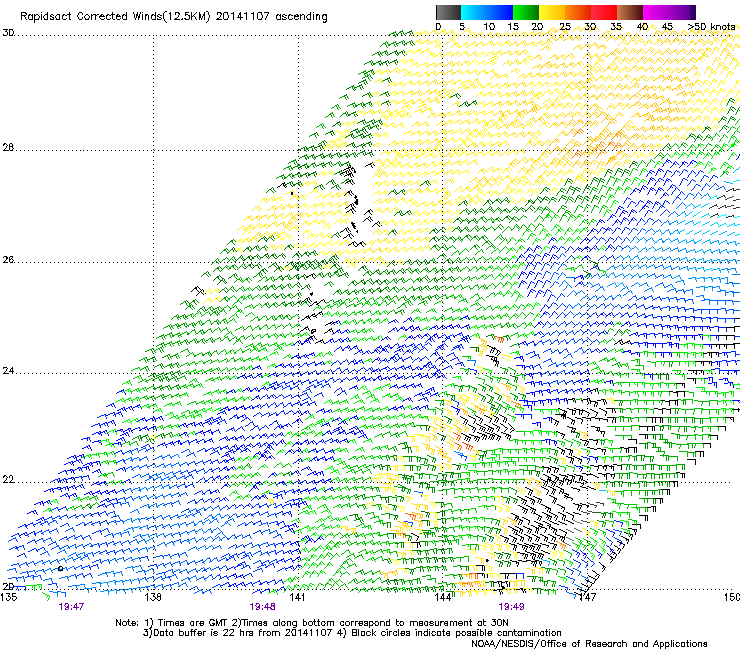Click the purple time stamp '19:47'

point(71,607)
